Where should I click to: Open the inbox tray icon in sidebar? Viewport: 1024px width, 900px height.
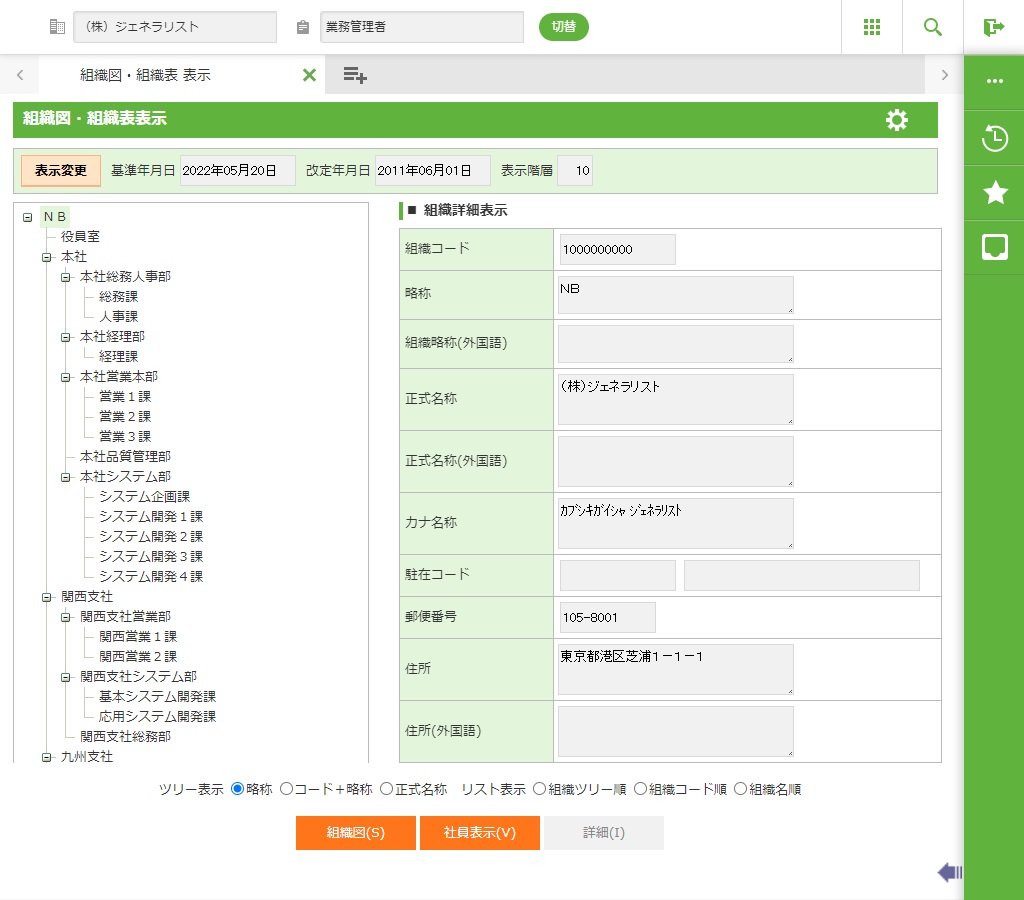[x=994, y=248]
